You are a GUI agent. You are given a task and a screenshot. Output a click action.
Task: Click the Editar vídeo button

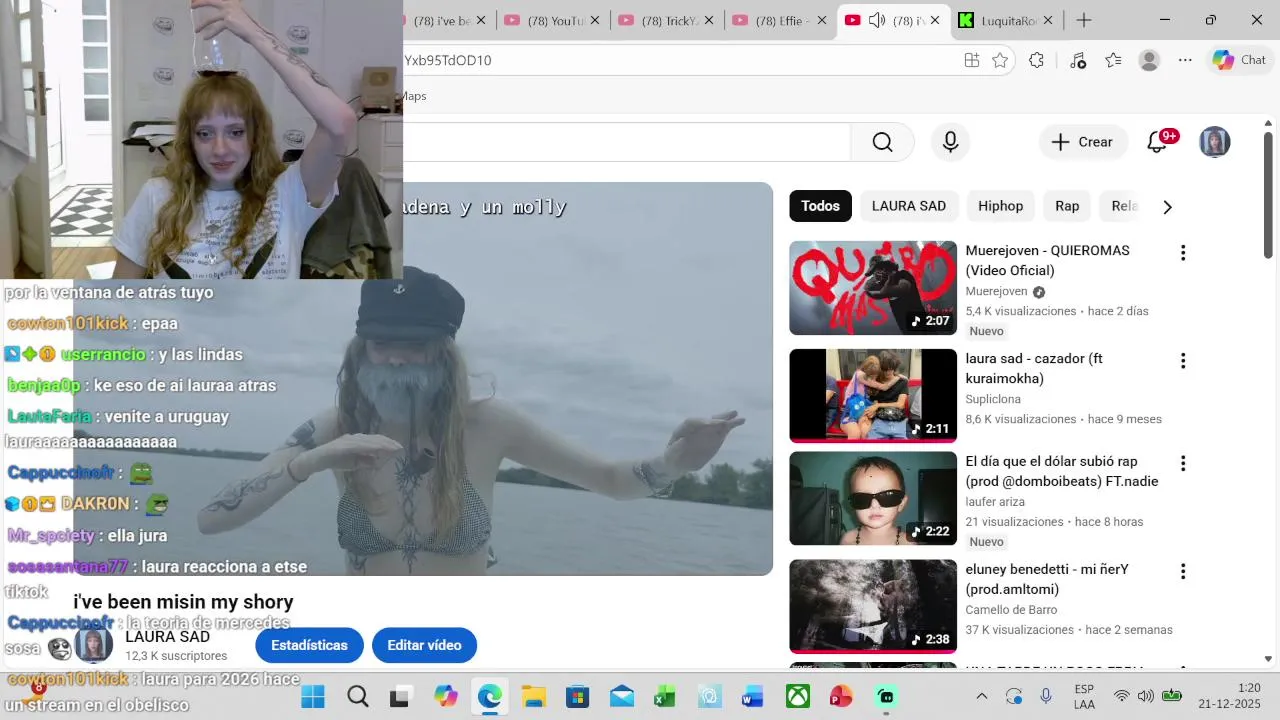[x=424, y=645]
